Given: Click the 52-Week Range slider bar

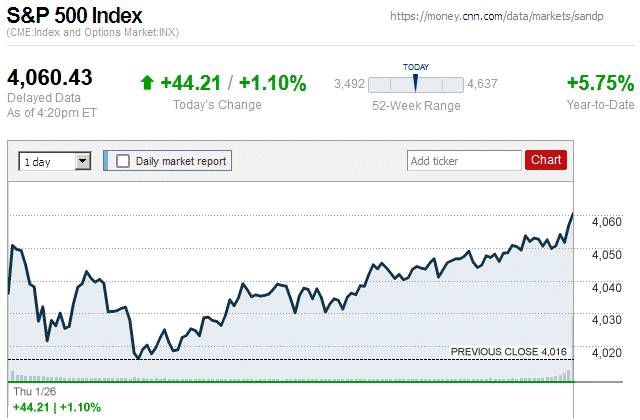Looking at the screenshot, I should [415, 84].
